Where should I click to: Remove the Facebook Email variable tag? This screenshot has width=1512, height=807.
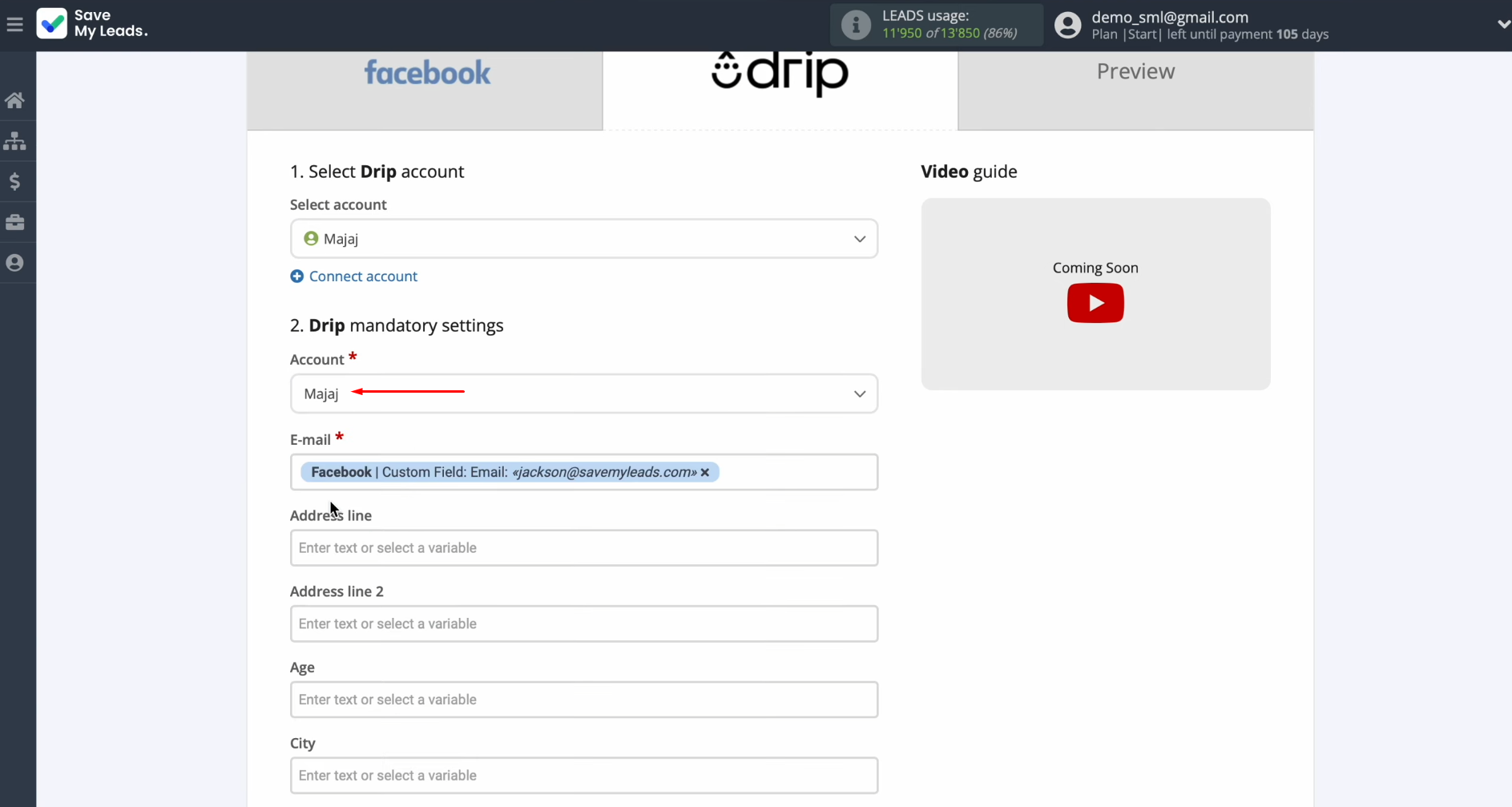point(705,473)
